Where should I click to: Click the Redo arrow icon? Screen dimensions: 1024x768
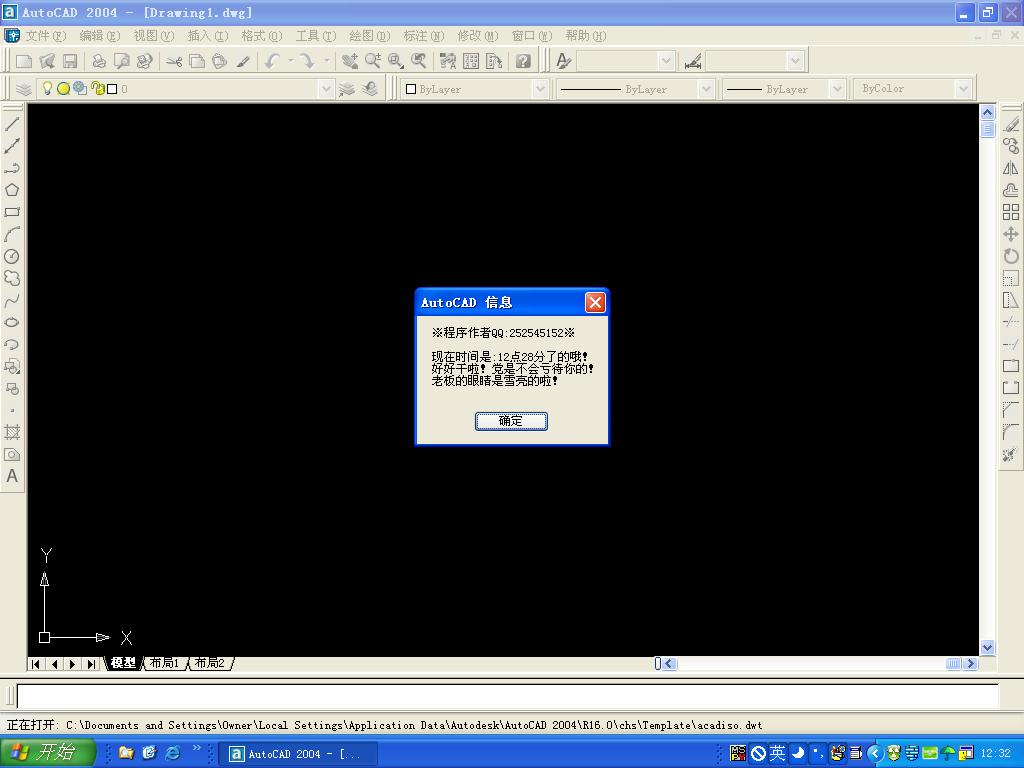(307, 61)
